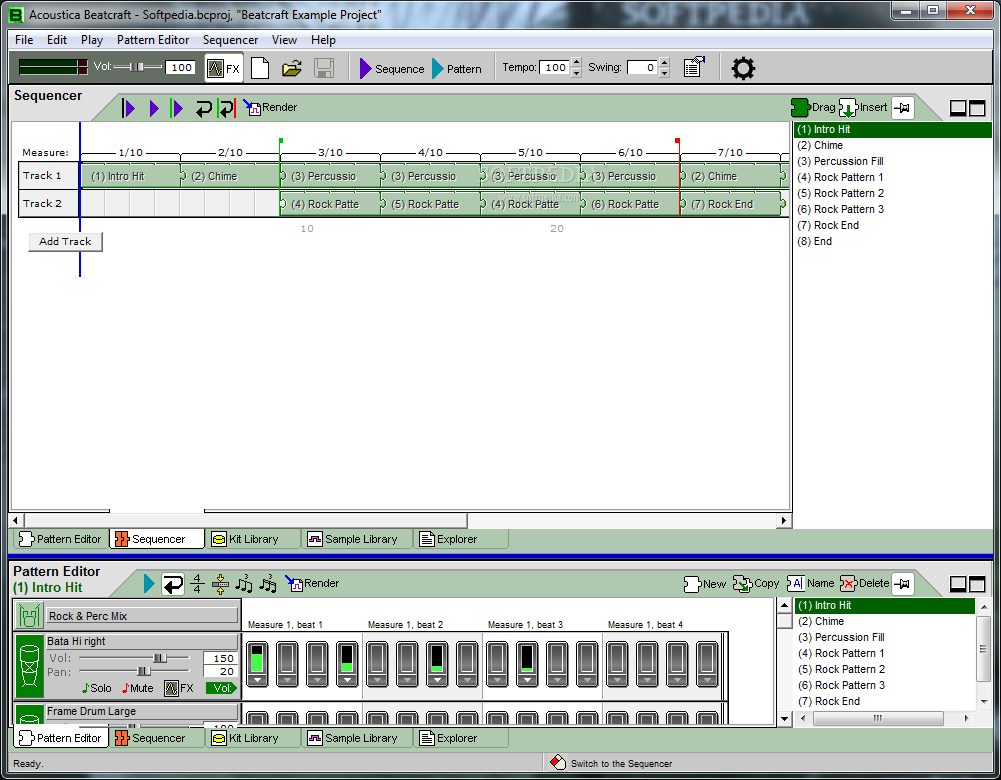Click the Frame Drum Large instrument name button
This screenshot has width=1001, height=780.
pyautogui.click(x=142, y=711)
